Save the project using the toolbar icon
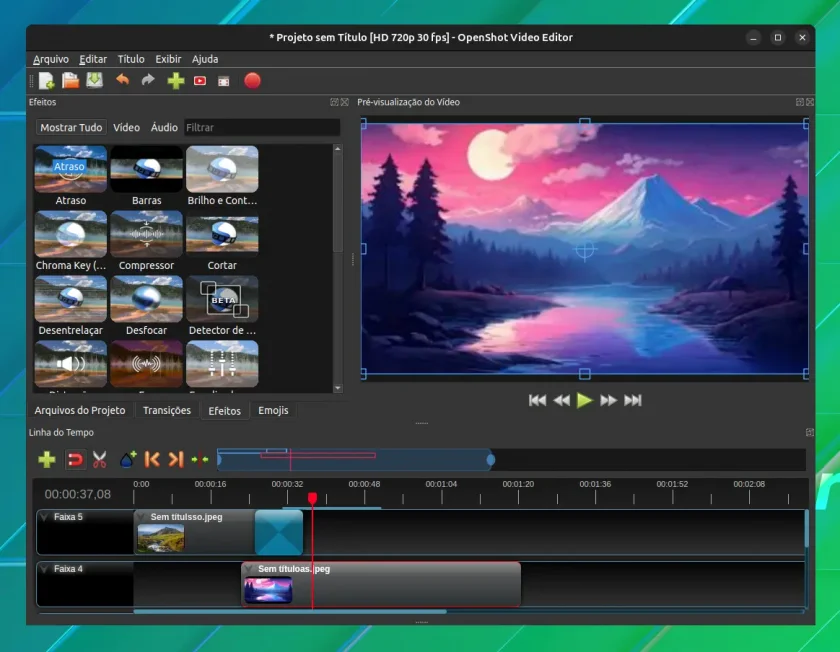This screenshot has width=840, height=652. (94, 81)
